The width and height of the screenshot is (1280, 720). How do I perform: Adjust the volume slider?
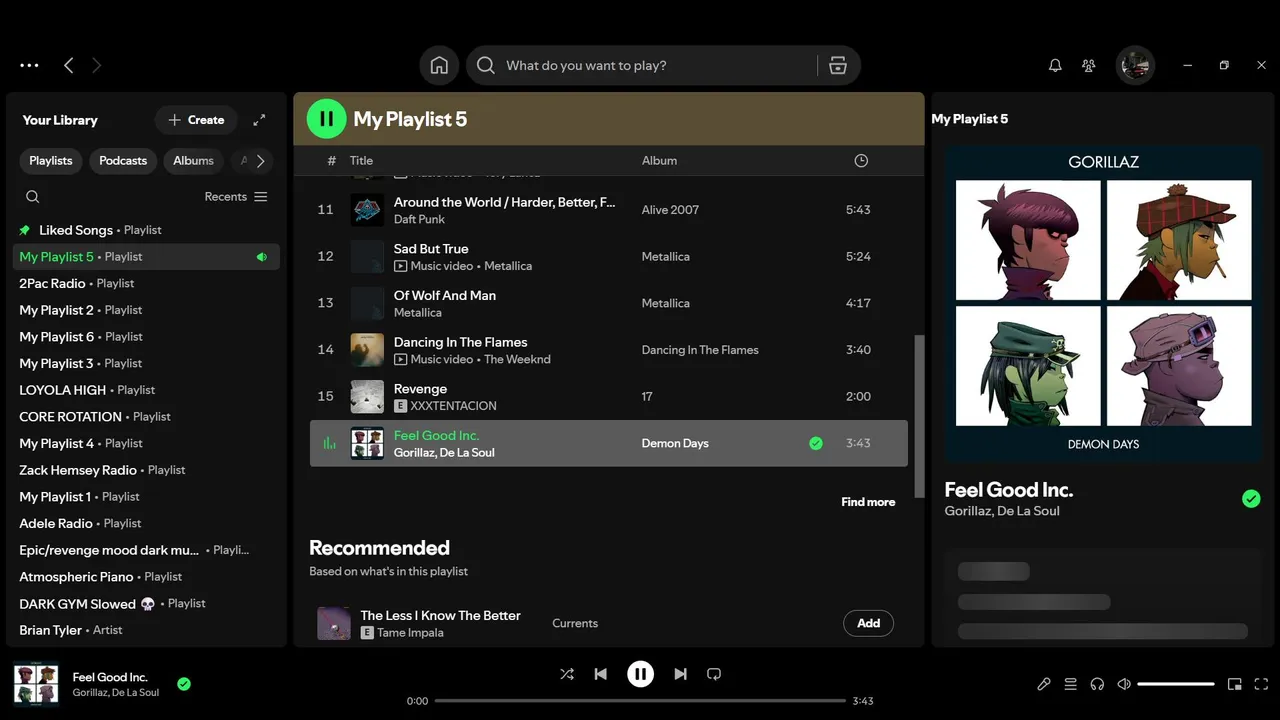pos(1176,684)
